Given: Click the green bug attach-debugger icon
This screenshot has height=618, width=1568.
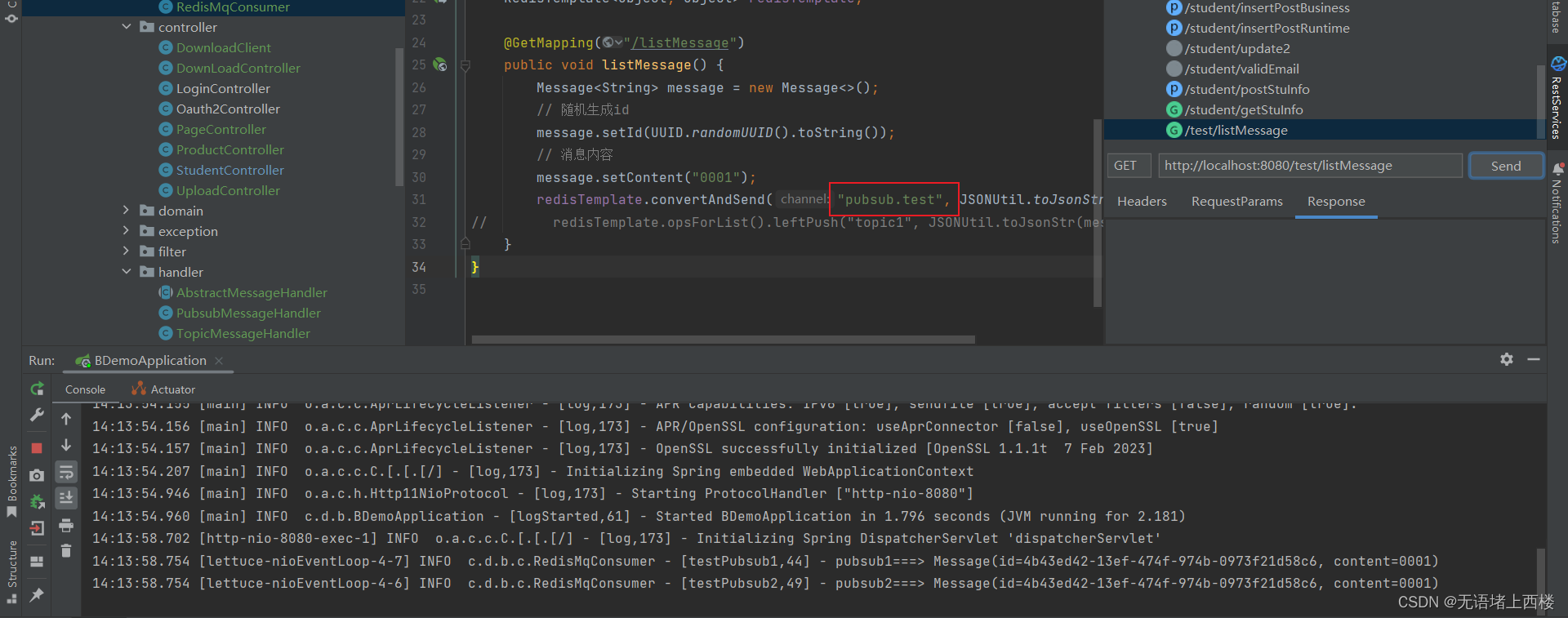Looking at the screenshot, I should tap(37, 501).
